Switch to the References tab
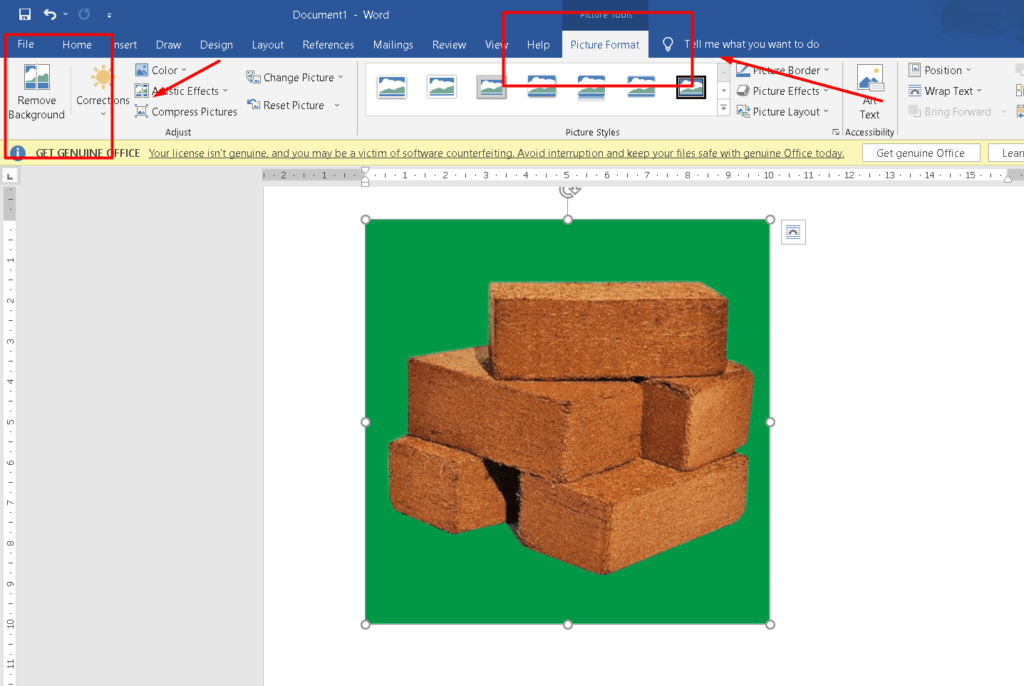This screenshot has height=686, width=1024. 328,45
